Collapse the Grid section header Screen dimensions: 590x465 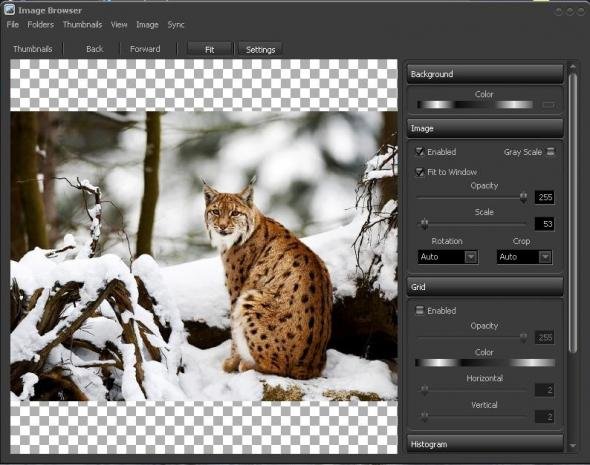point(485,287)
